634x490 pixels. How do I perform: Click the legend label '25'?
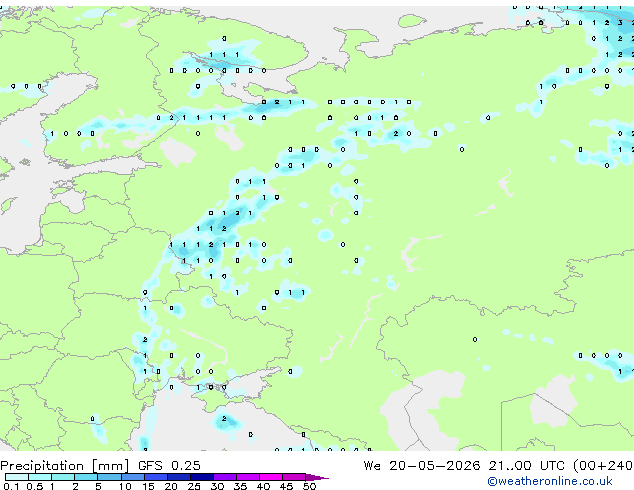point(194,486)
